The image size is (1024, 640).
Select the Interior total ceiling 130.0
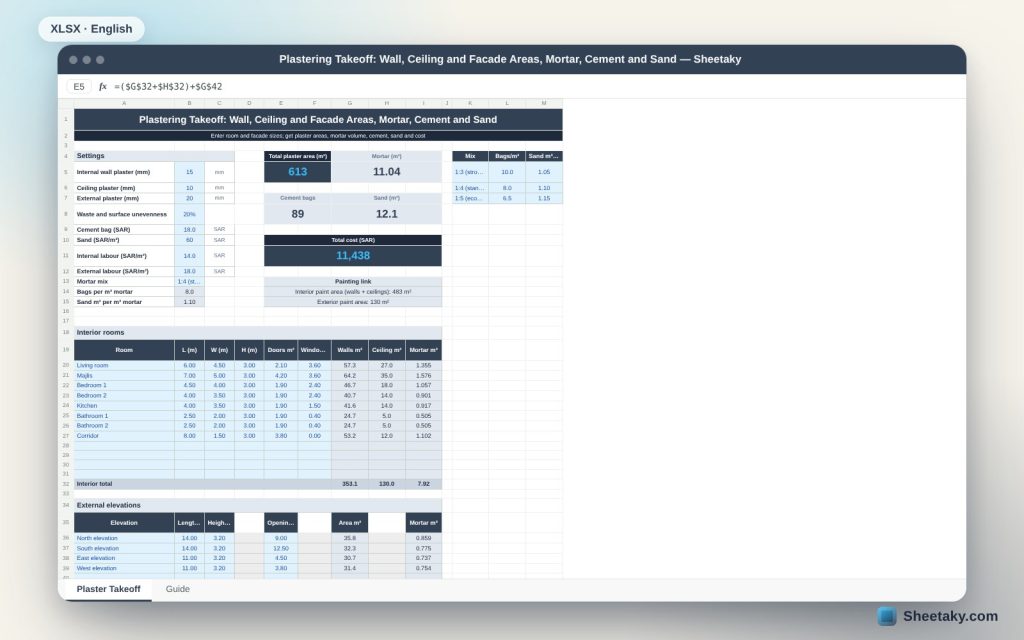click(x=387, y=484)
